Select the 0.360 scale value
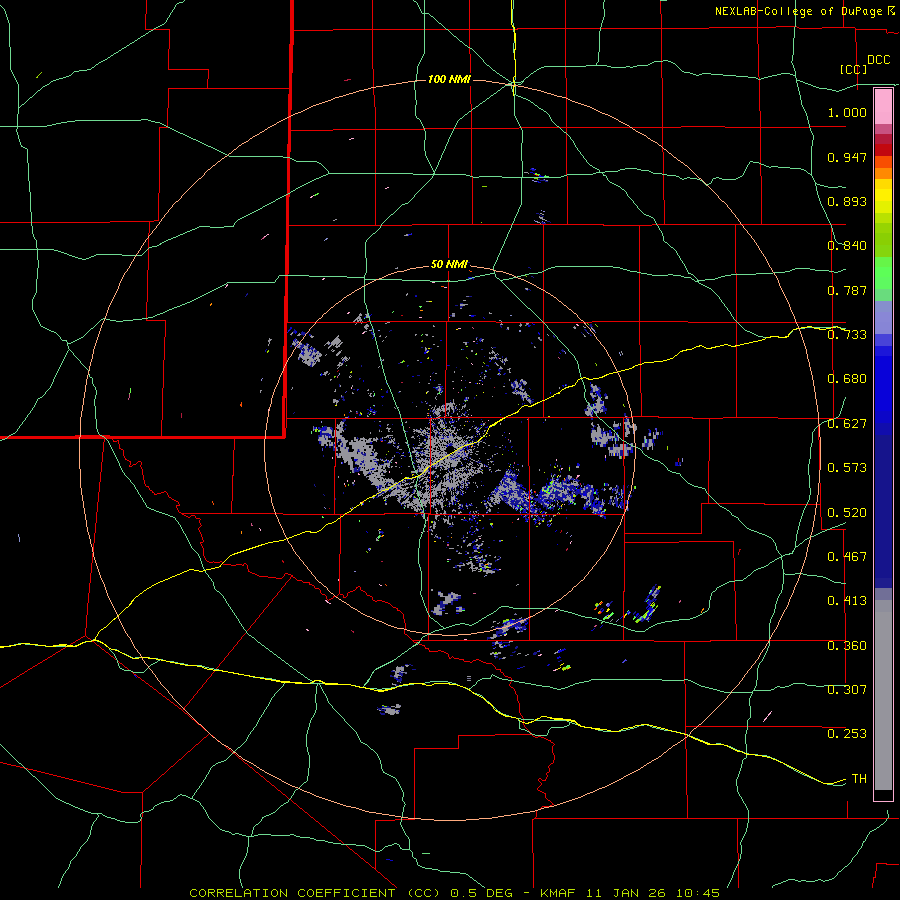This screenshot has width=900, height=900. click(847, 646)
